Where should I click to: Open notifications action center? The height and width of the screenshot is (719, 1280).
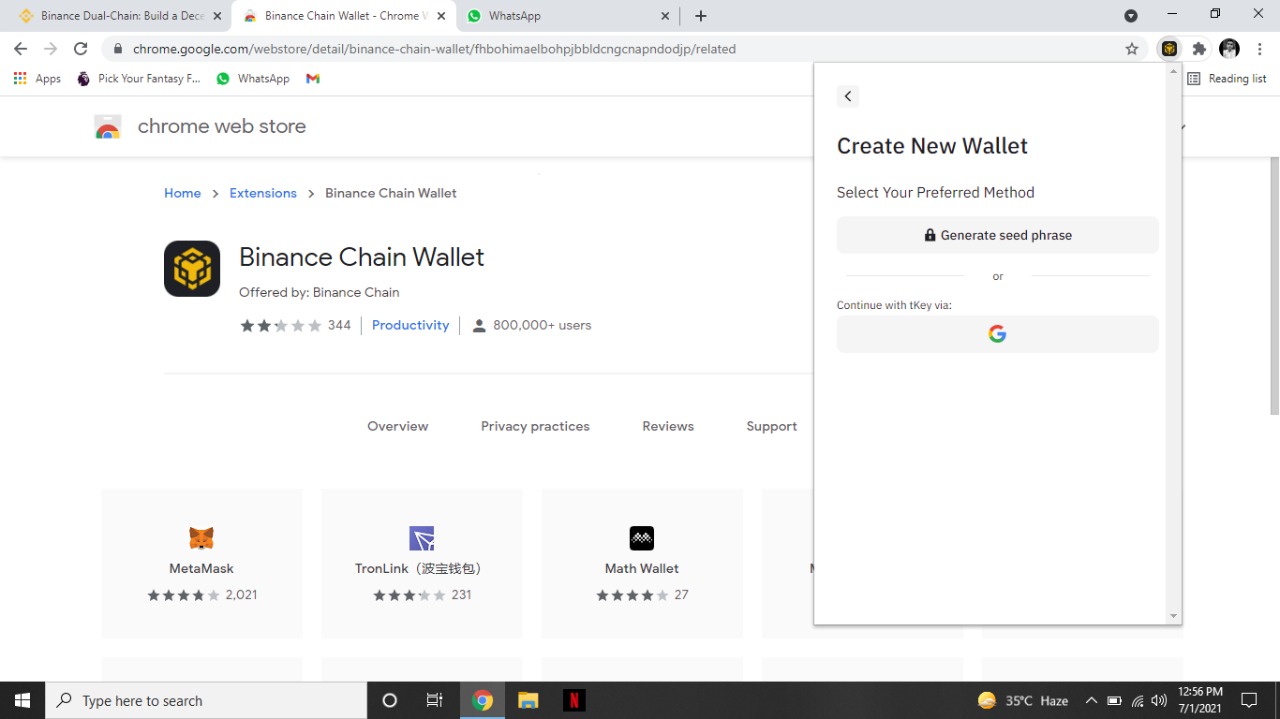1249,700
